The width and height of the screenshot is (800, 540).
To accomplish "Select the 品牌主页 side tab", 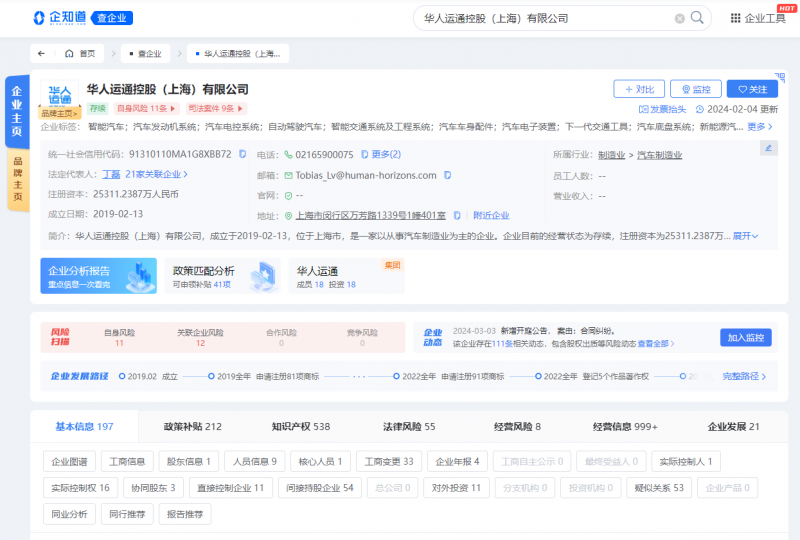I will (x=18, y=180).
